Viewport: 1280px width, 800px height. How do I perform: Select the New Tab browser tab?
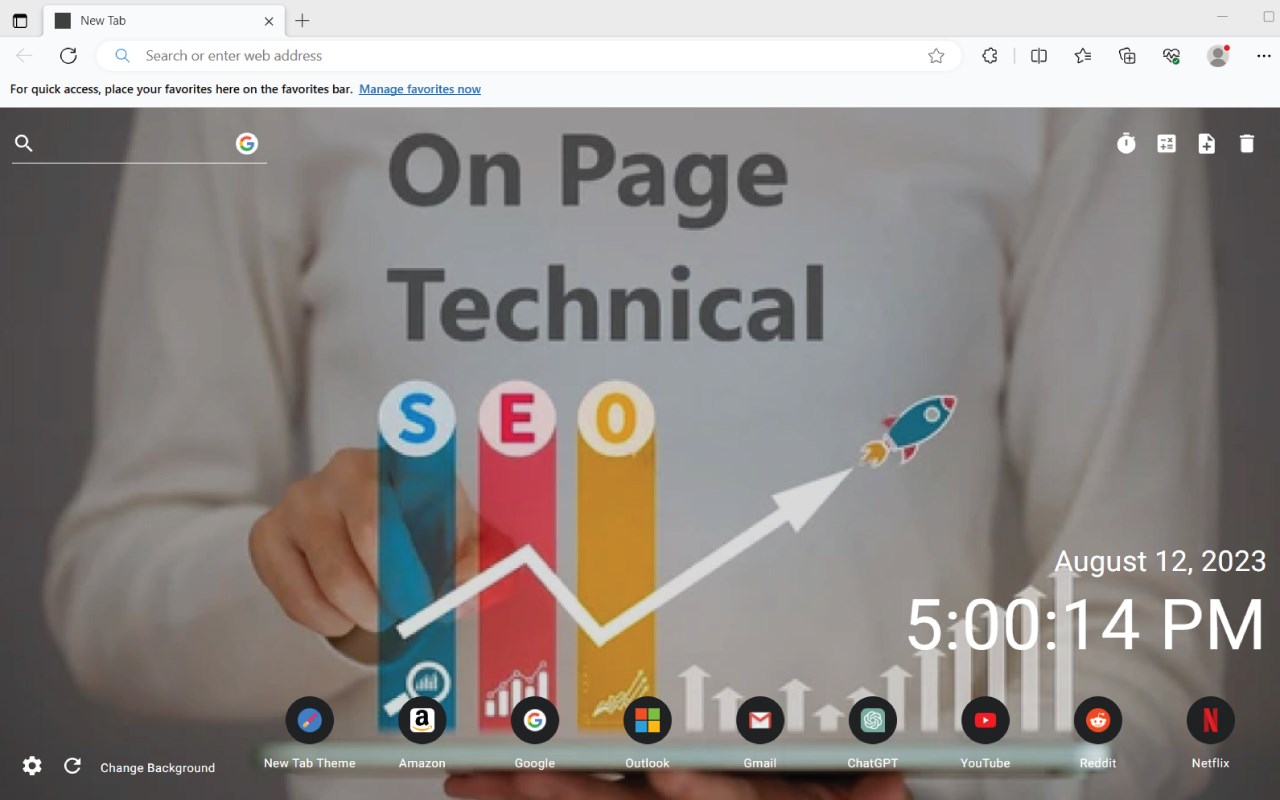165,20
